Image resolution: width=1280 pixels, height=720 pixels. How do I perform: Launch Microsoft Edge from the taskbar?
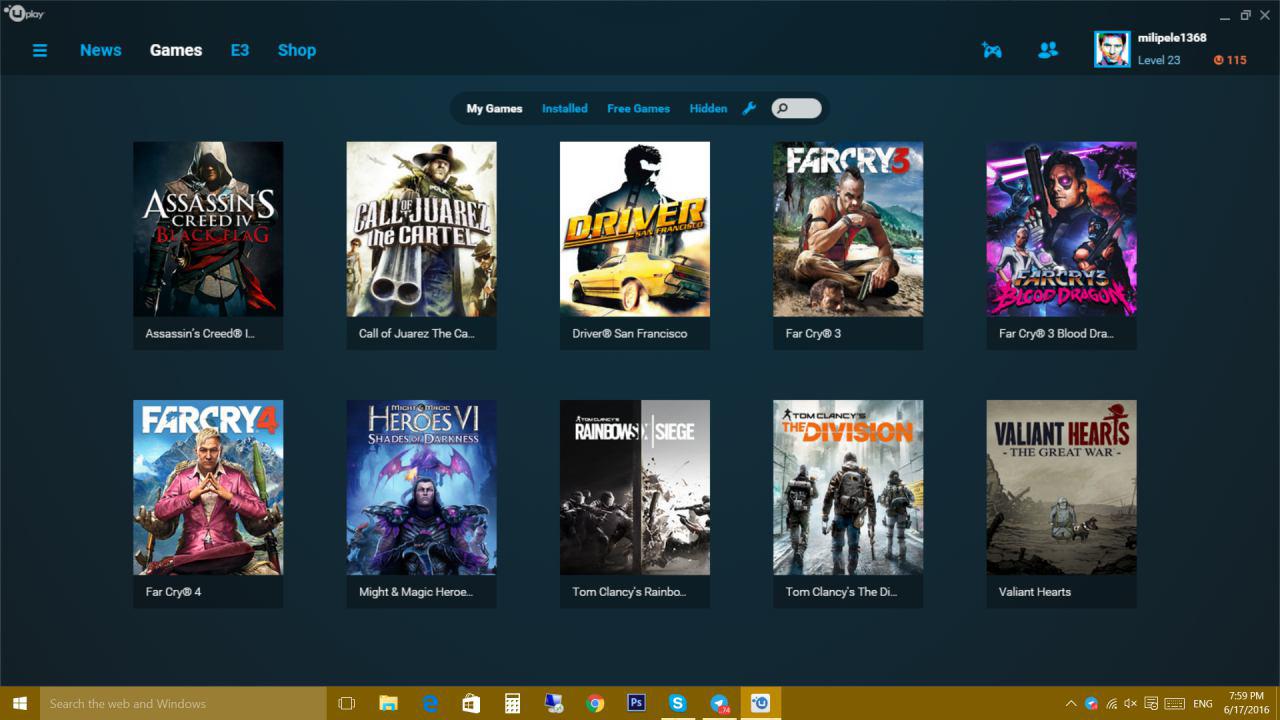pyautogui.click(x=430, y=703)
